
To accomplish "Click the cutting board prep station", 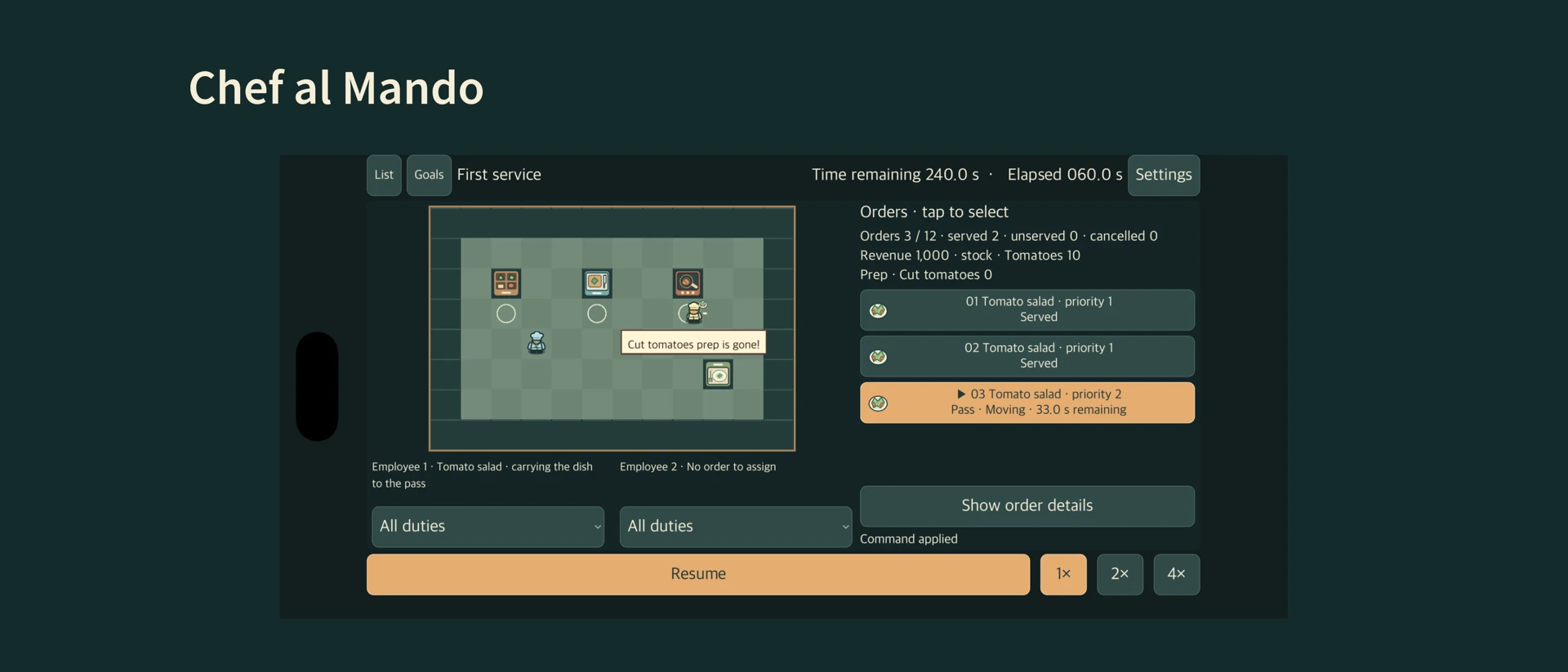I will click(x=597, y=283).
